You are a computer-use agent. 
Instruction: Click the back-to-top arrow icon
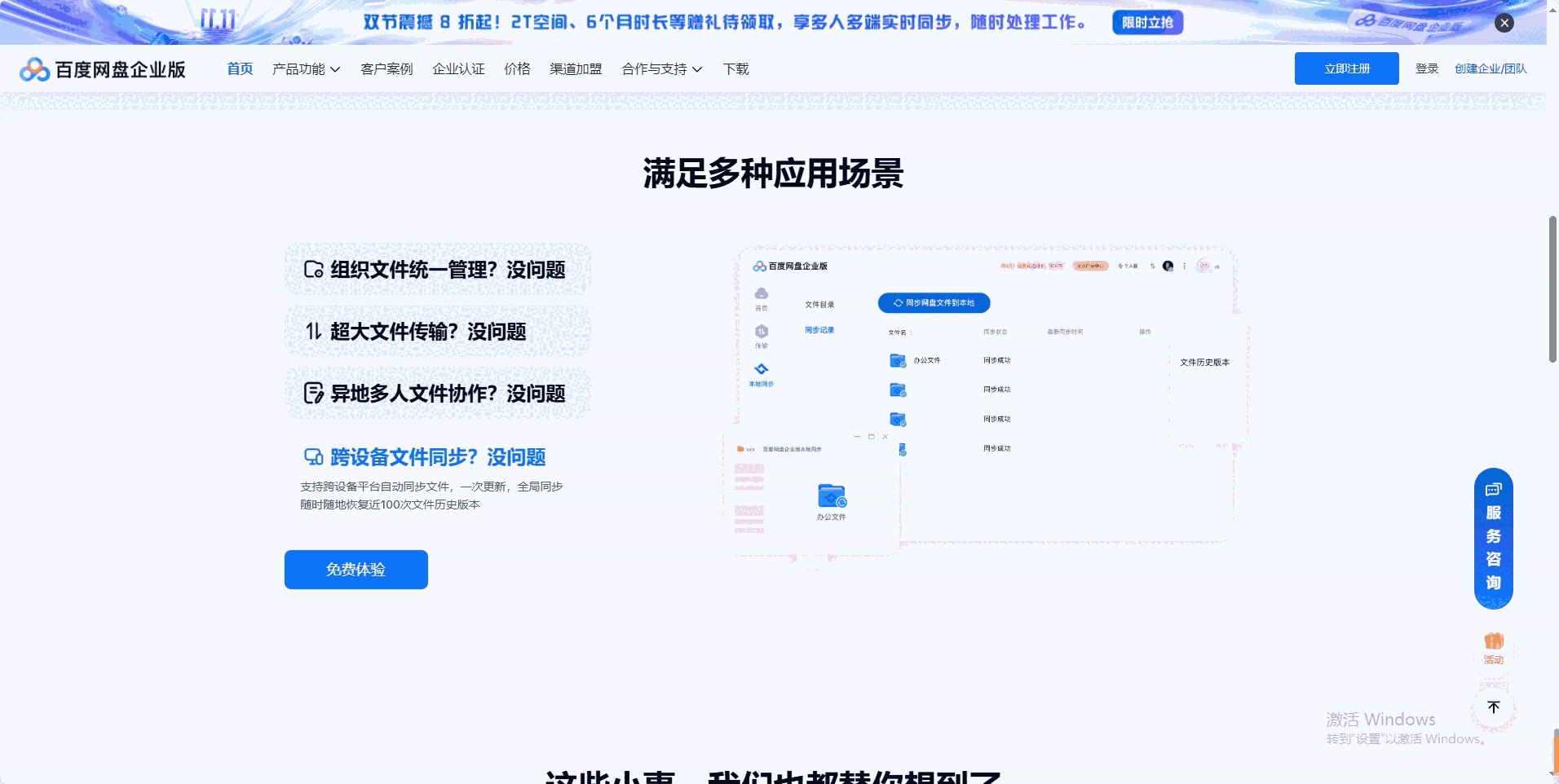(x=1493, y=707)
